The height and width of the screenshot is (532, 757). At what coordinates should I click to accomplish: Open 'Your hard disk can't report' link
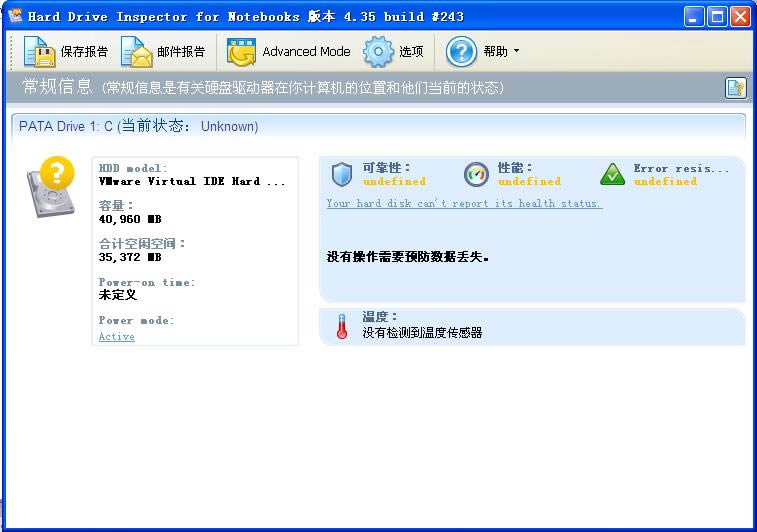[464, 203]
